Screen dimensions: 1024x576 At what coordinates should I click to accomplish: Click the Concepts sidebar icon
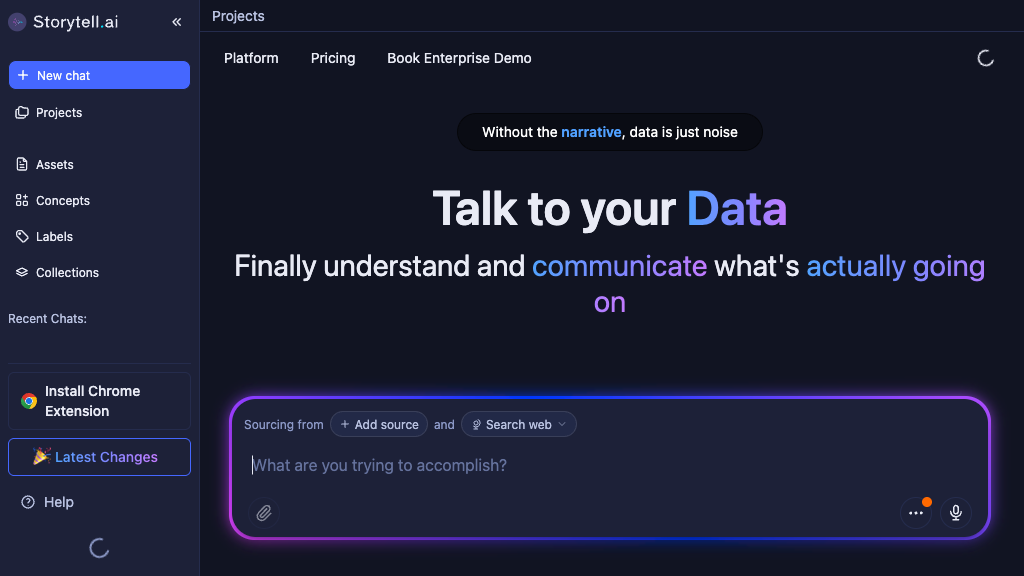pyautogui.click(x=22, y=200)
